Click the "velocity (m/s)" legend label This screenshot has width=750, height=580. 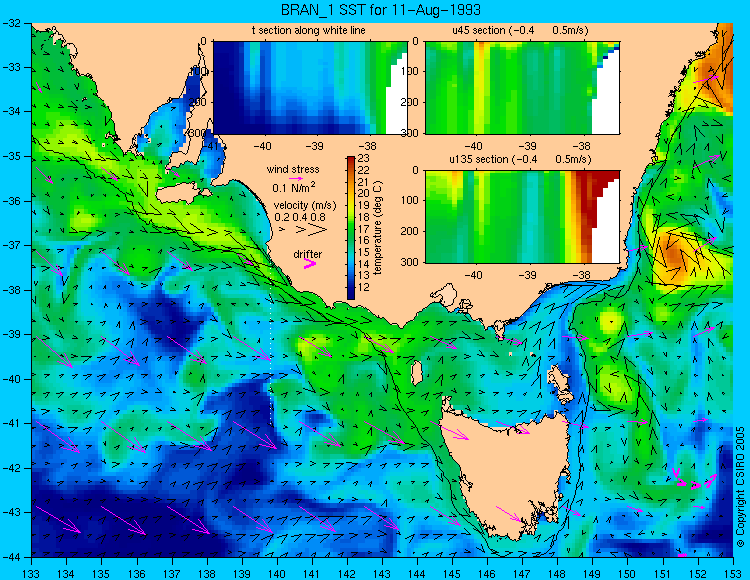(x=305, y=206)
